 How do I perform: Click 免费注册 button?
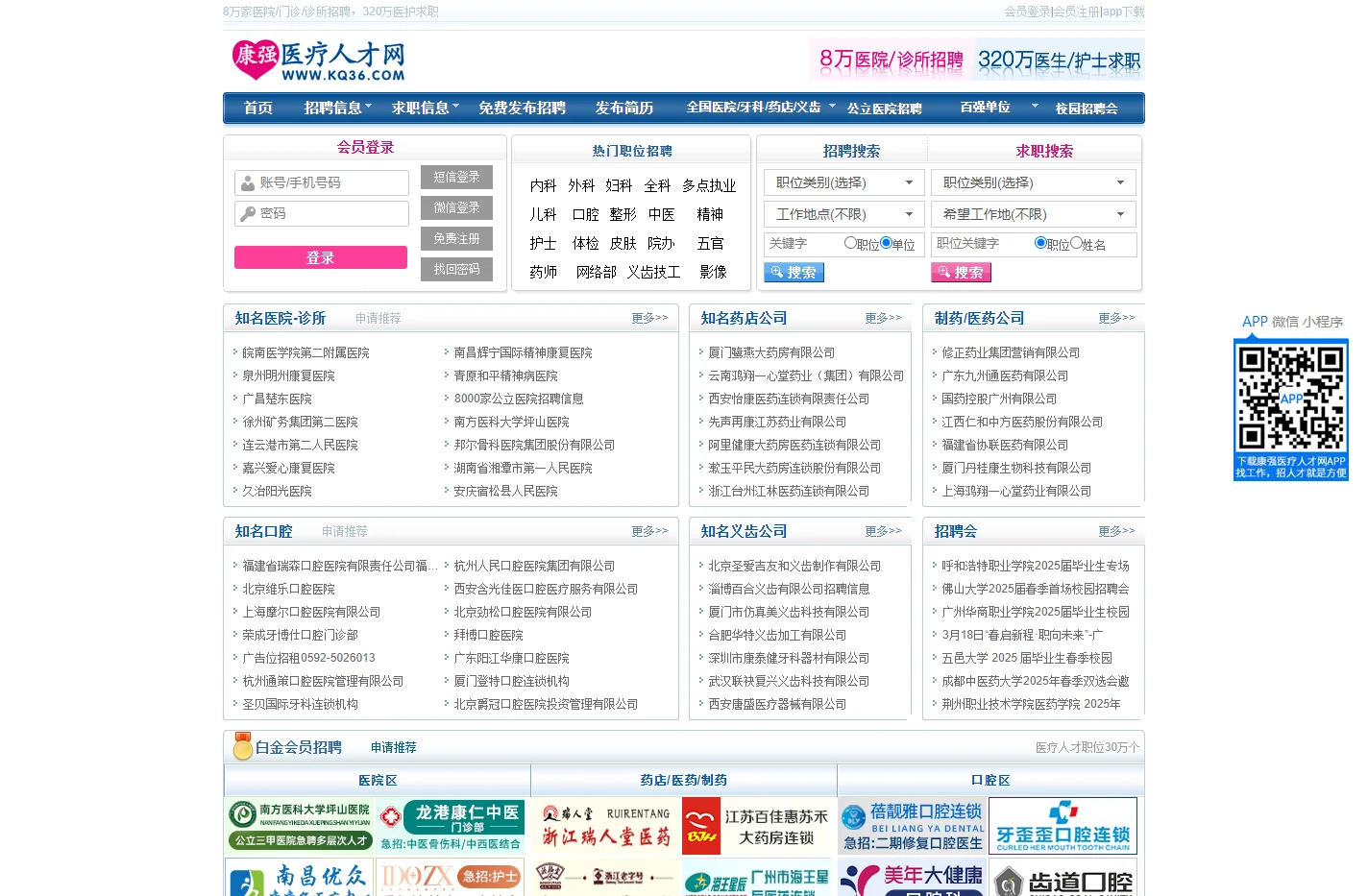coord(456,239)
